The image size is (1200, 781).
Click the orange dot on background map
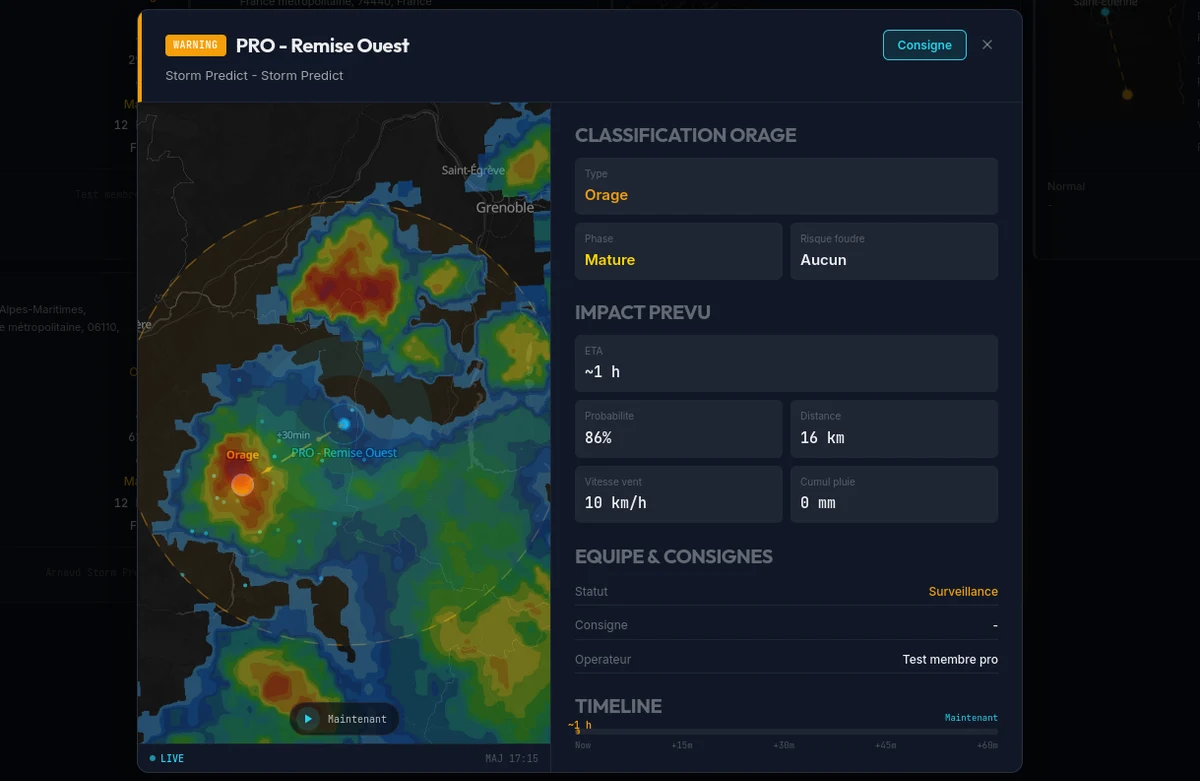coord(1127,94)
